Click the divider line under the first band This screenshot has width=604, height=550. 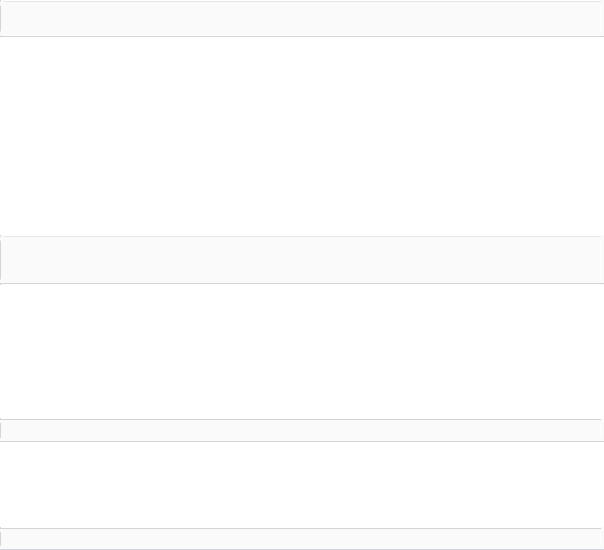click(x=302, y=37)
